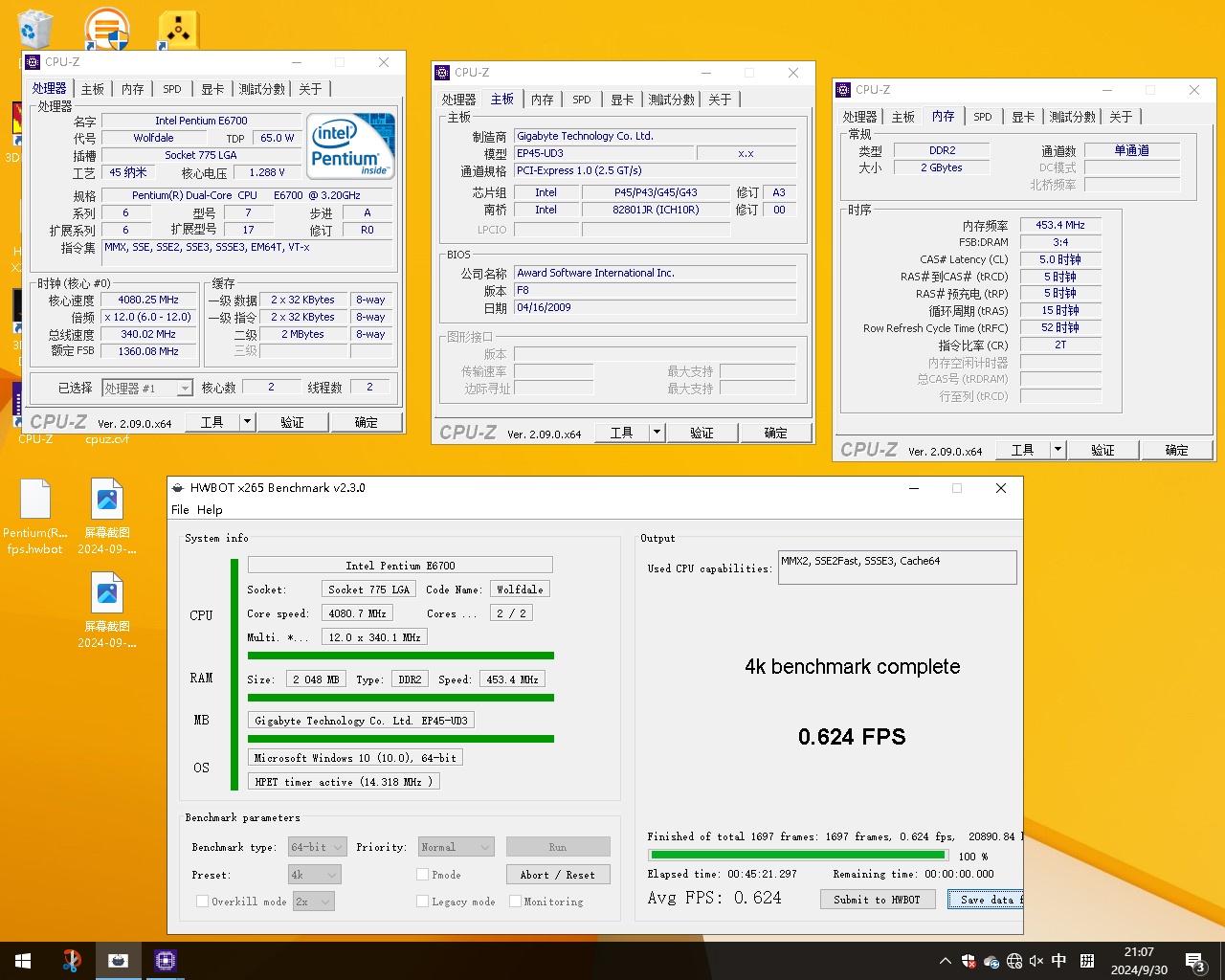
Task: Toggle the Monitoring checkbox
Action: click(x=515, y=902)
